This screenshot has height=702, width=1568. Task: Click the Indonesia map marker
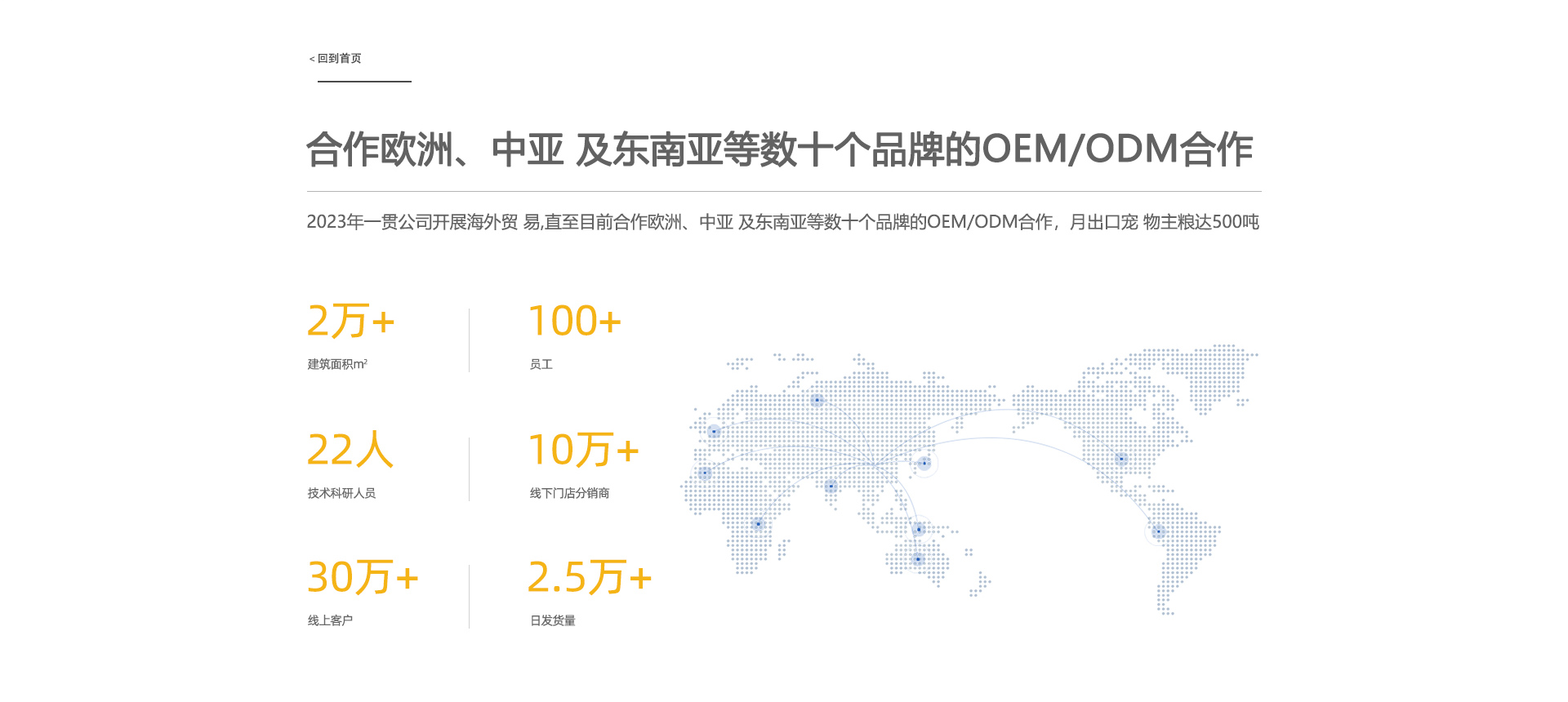point(919,529)
